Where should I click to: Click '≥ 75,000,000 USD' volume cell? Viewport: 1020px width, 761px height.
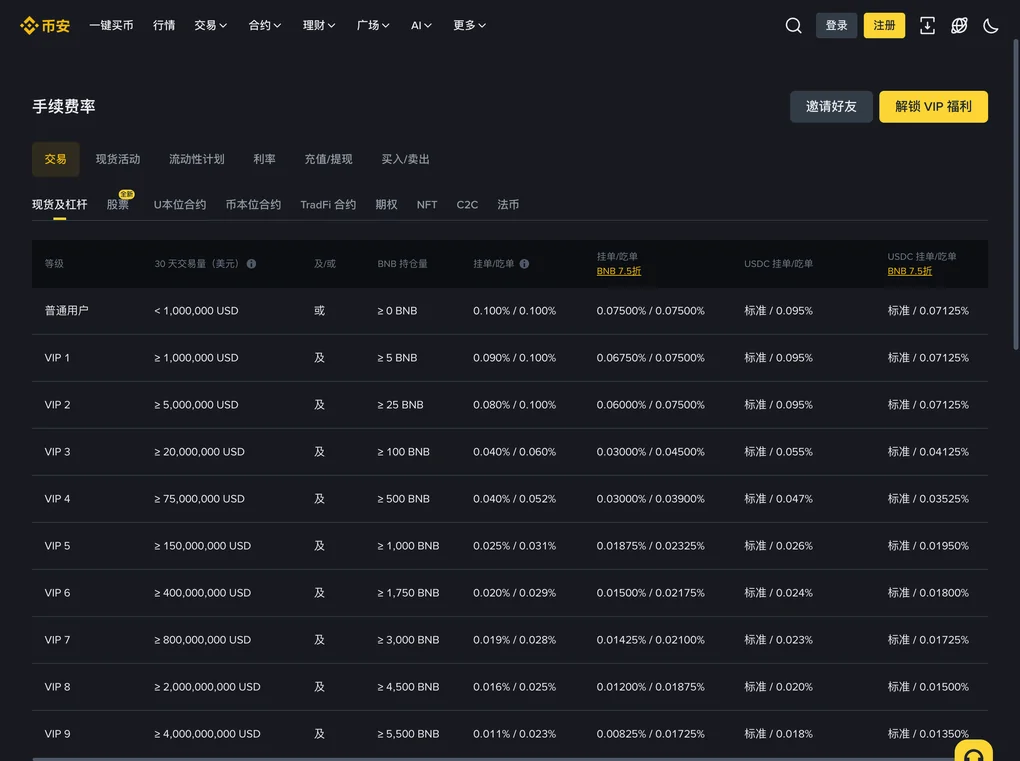[200, 499]
